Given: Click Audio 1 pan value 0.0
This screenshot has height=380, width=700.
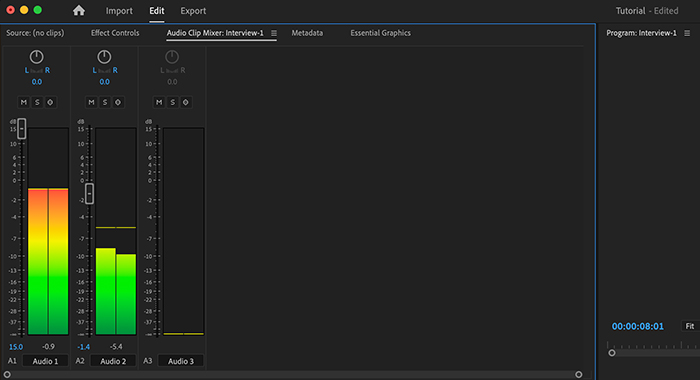Looking at the screenshot, I should click(x=37, y=82).
